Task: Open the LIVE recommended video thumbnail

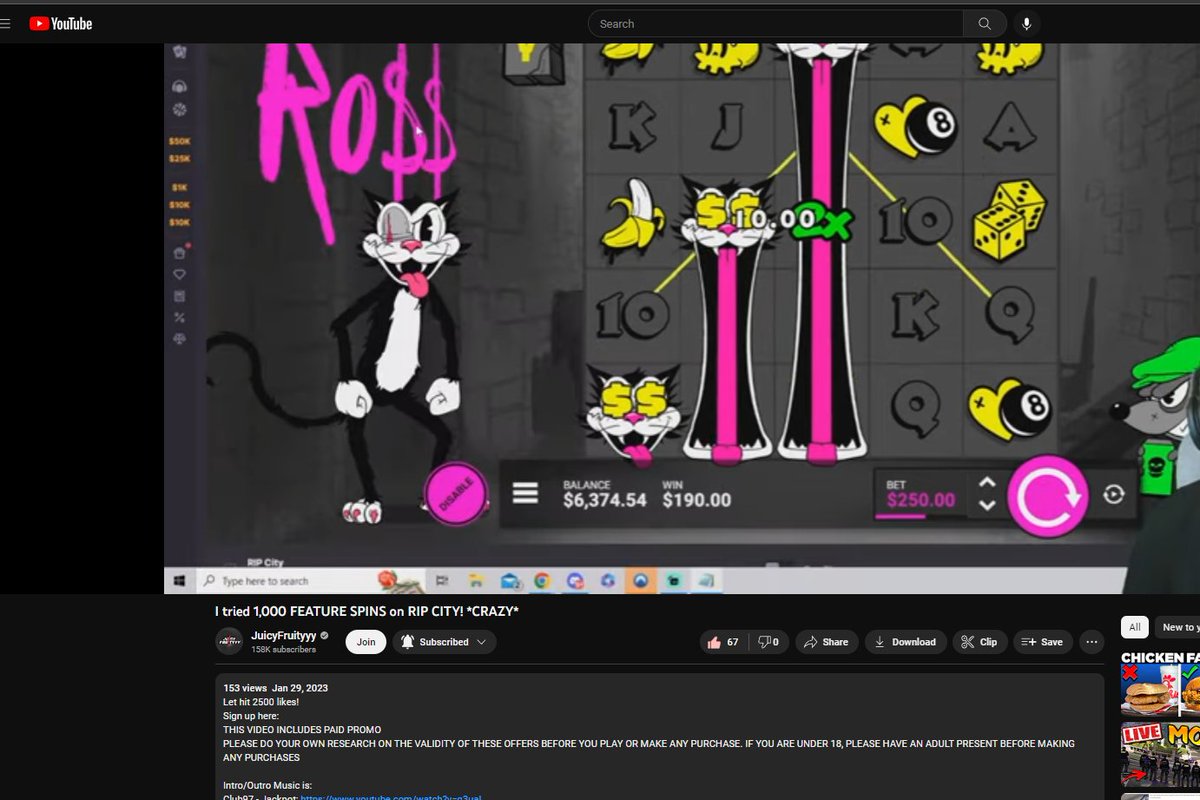Action: (x=1160, y=755)
